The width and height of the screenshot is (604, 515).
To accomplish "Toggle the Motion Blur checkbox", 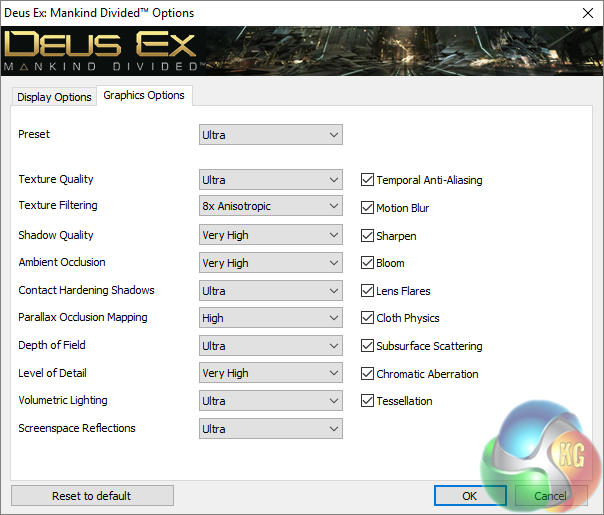I will pos(367,208).
